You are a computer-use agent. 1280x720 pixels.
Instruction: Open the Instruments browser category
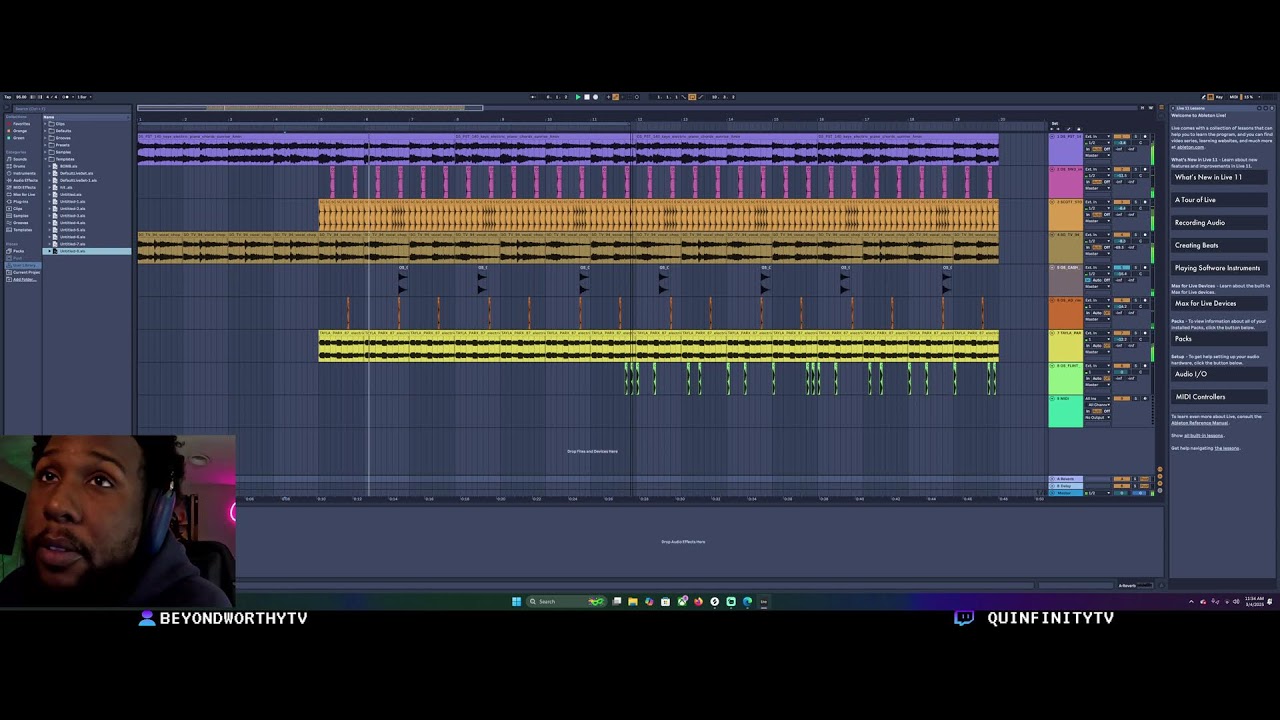20,173
